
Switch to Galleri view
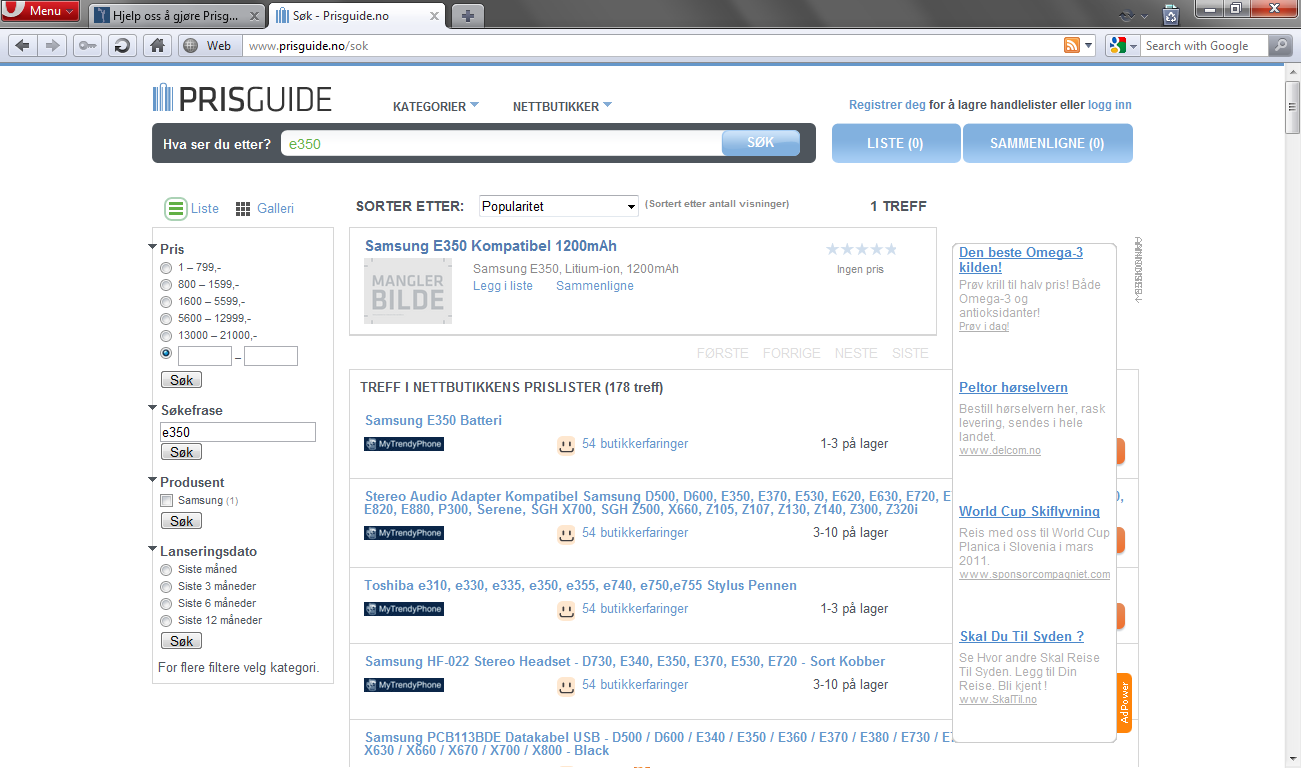tap(264, 209)
